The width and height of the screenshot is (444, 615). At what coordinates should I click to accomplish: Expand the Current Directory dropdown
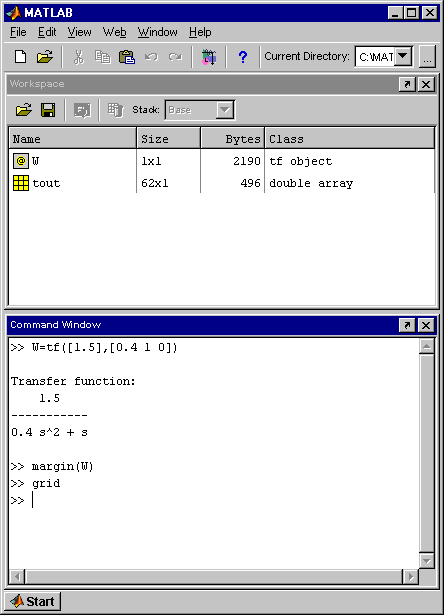tap(402, 56)
